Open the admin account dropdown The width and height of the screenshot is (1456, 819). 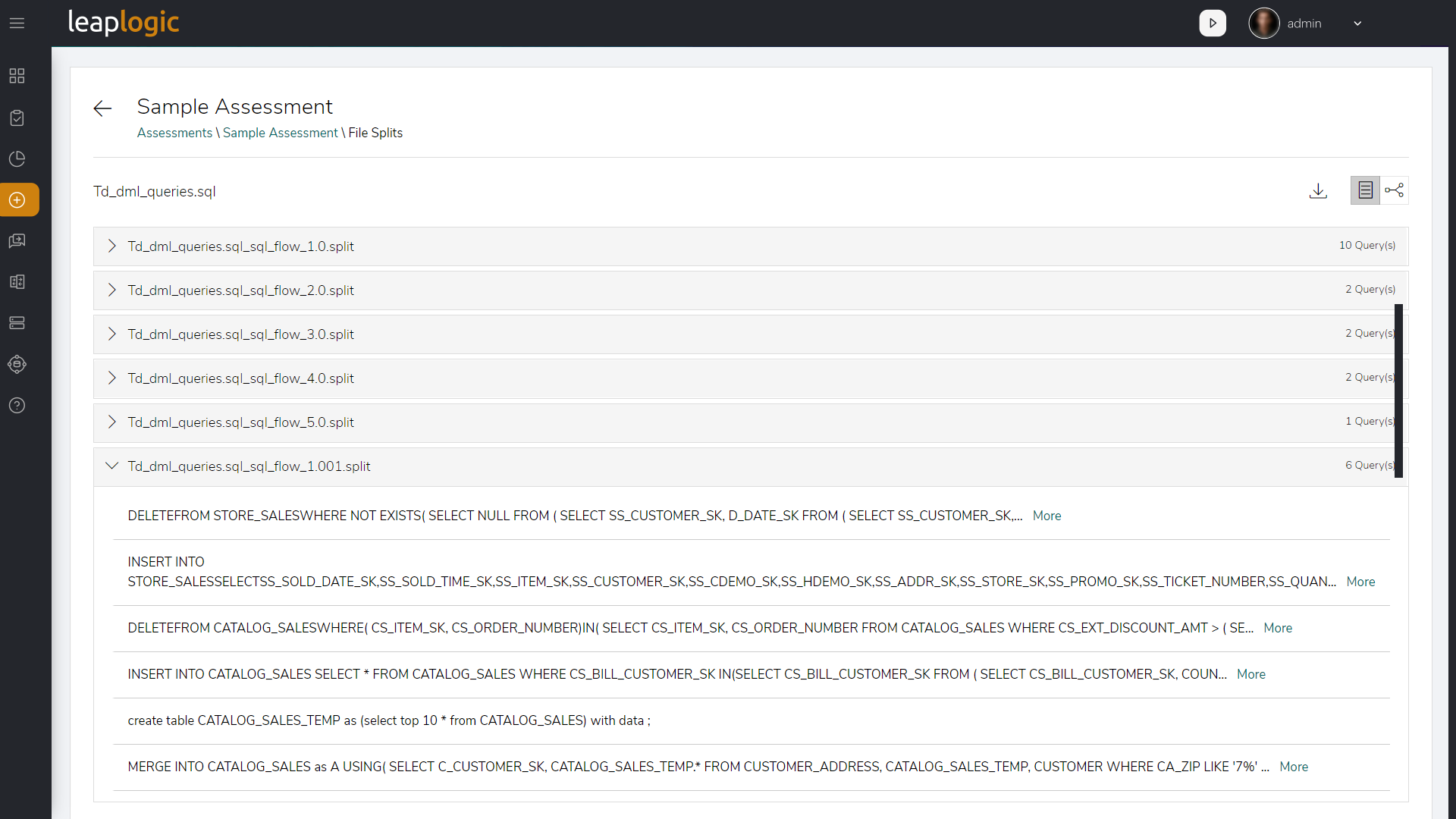coord(1357,23)
